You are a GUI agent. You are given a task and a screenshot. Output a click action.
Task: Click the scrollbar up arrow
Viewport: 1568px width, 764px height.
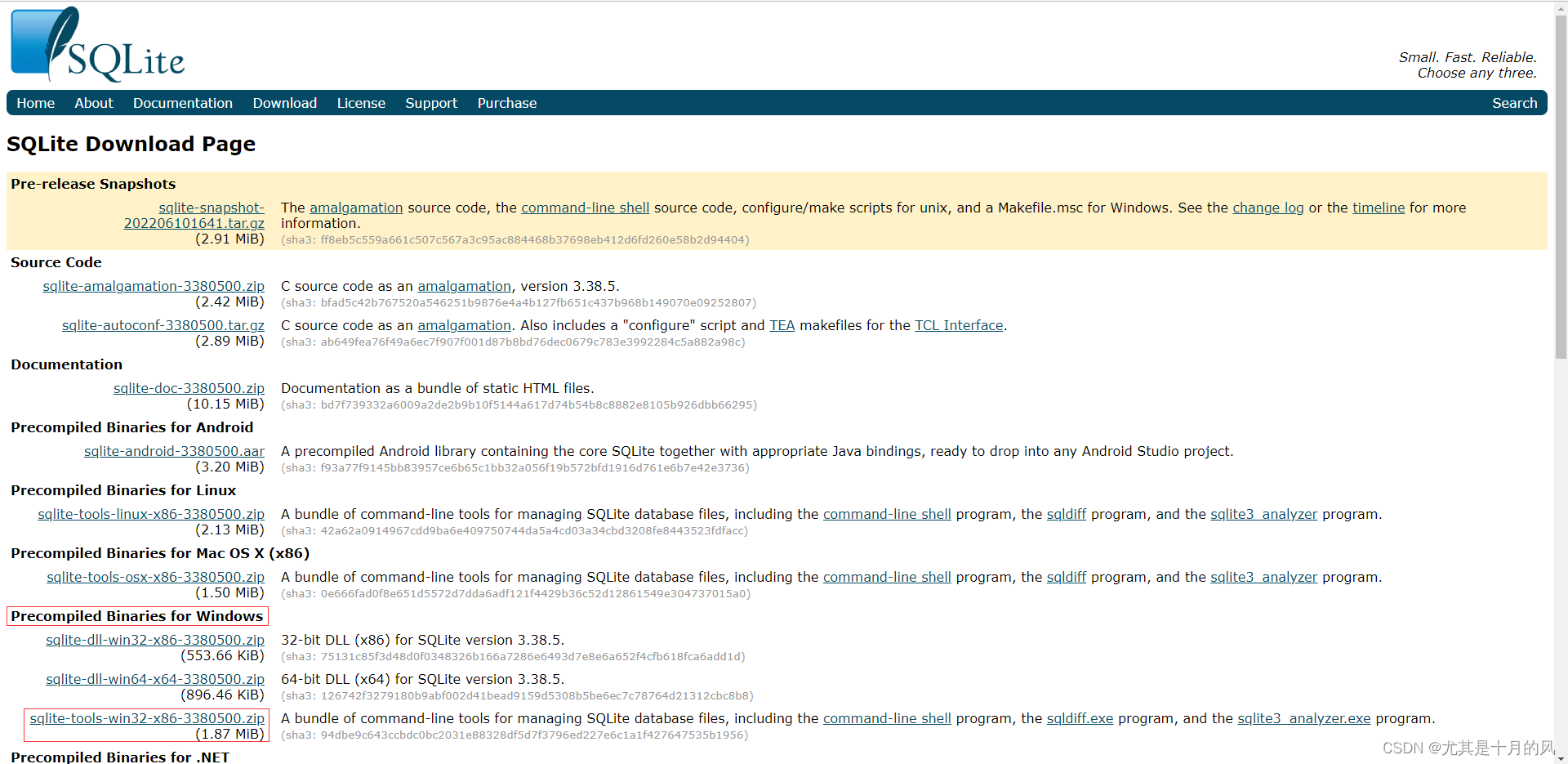click(x=1561, y=8)
